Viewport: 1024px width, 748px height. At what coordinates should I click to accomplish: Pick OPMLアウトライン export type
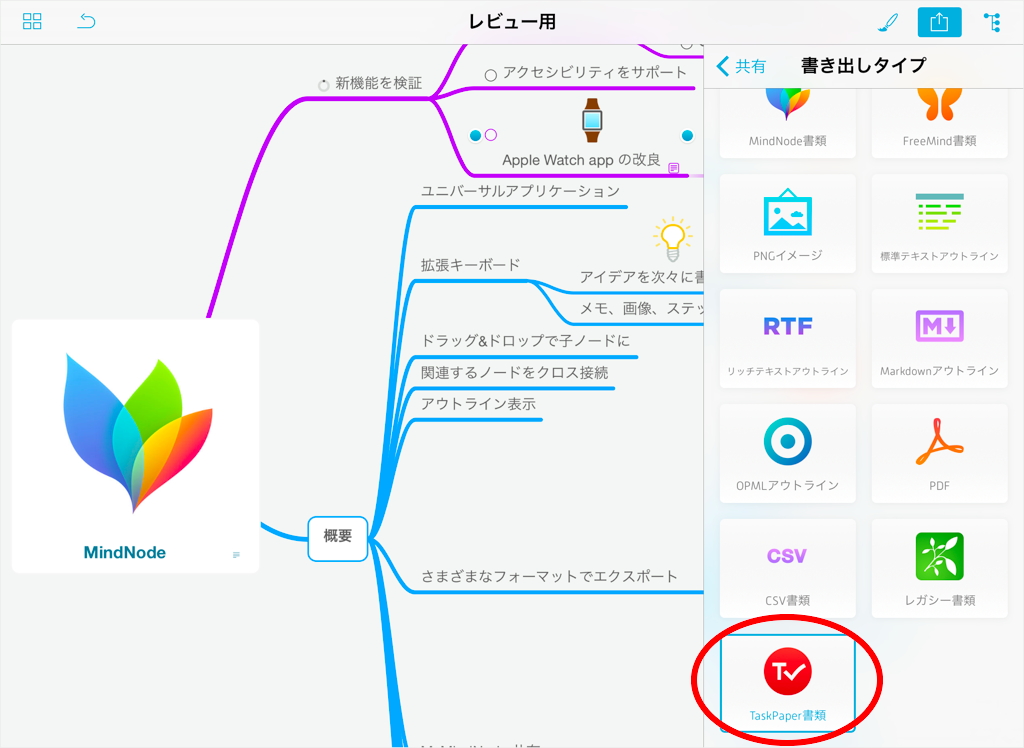(788, 453)
